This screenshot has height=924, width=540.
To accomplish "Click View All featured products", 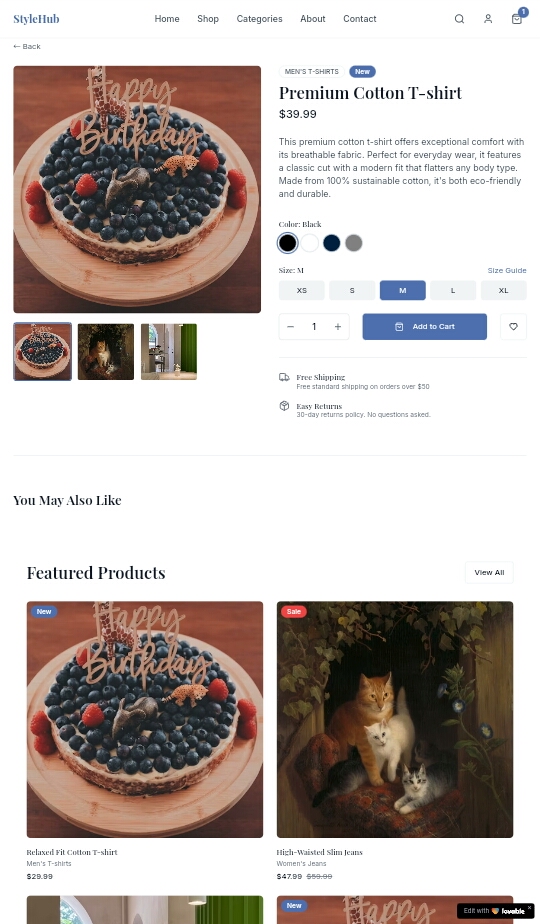I will point(489,572).
